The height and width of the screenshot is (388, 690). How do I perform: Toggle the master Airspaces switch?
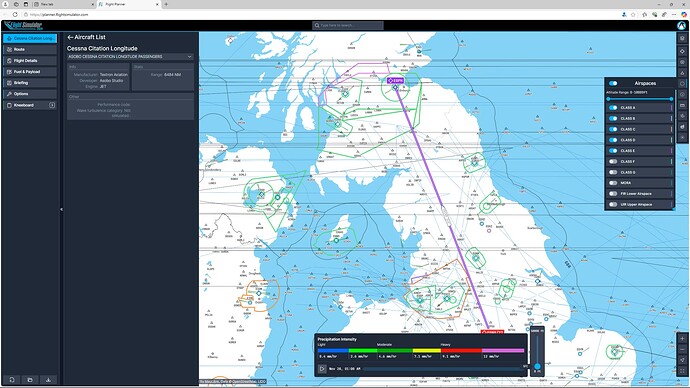[613, 83]
